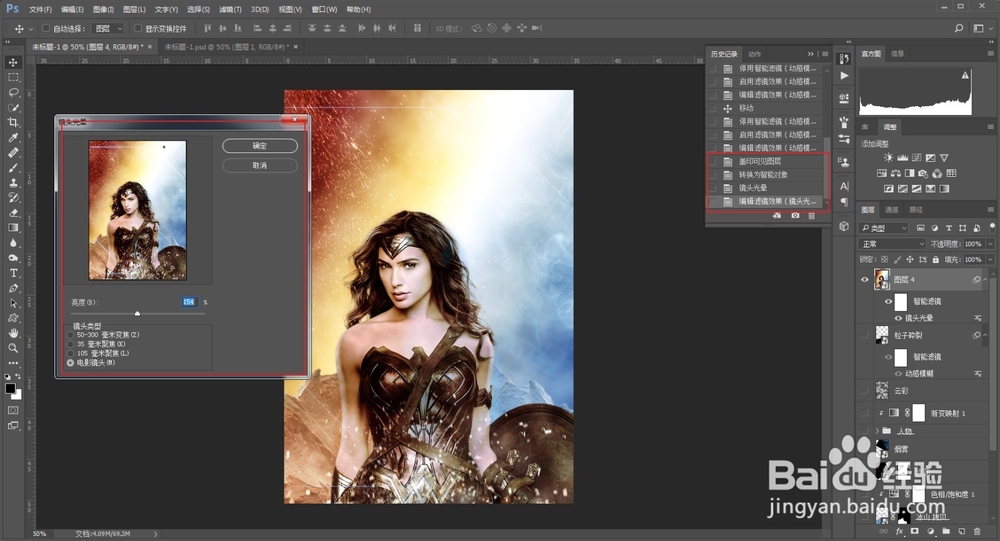Add layer mask at Layers panel bottom
1000x541 pixels.
pos(915,531)
